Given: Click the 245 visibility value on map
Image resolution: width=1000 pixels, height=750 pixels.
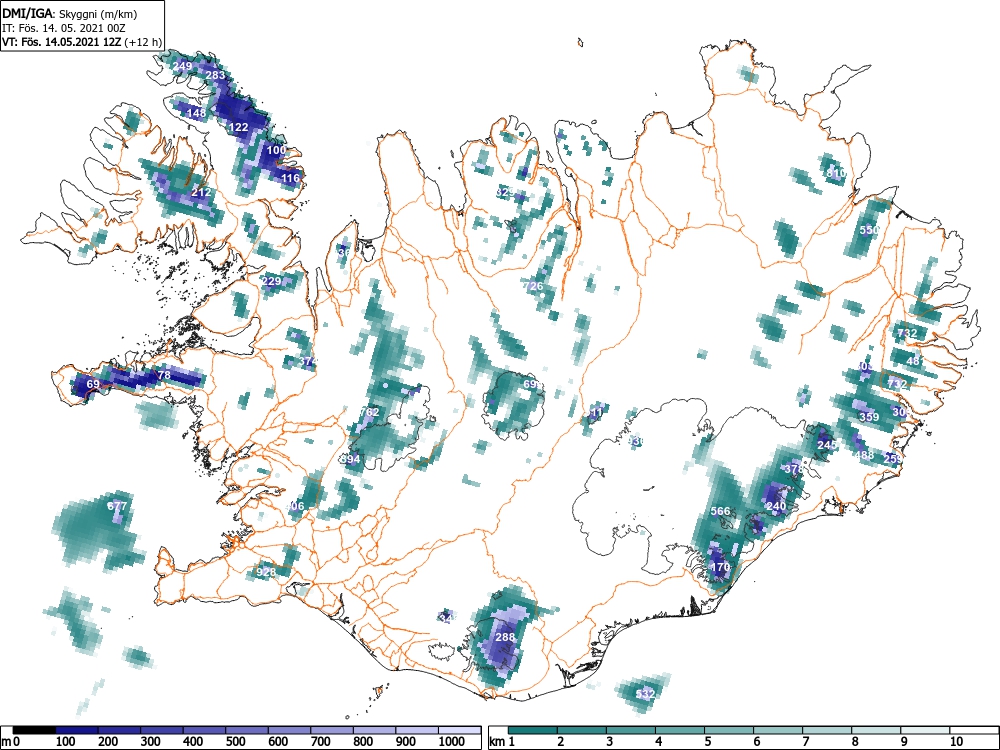Looking at the screenshot, I should pyautogui.click(x=827, y=445).
